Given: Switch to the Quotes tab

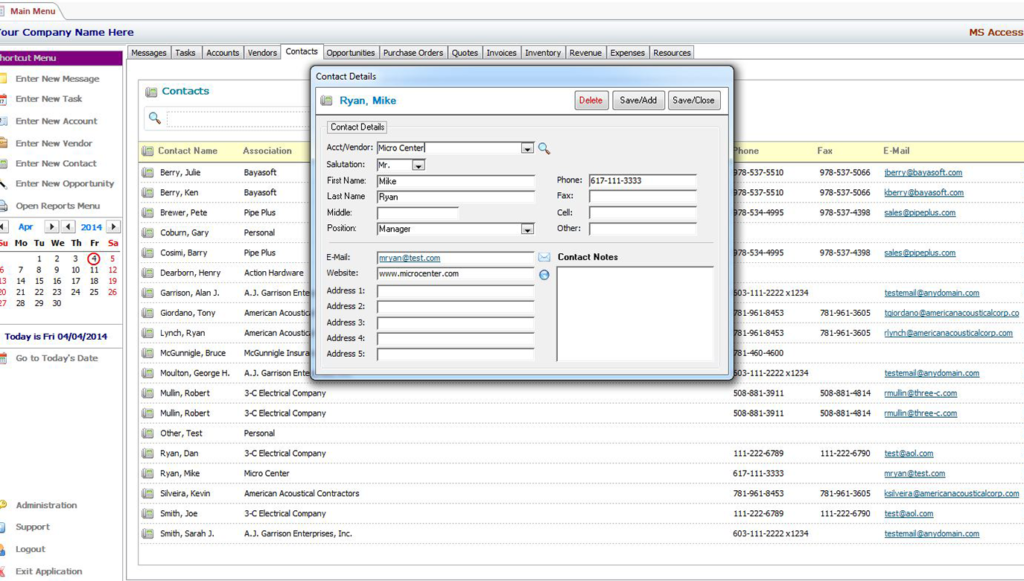Looking at the screenshot, I should (x=465, y=53).
